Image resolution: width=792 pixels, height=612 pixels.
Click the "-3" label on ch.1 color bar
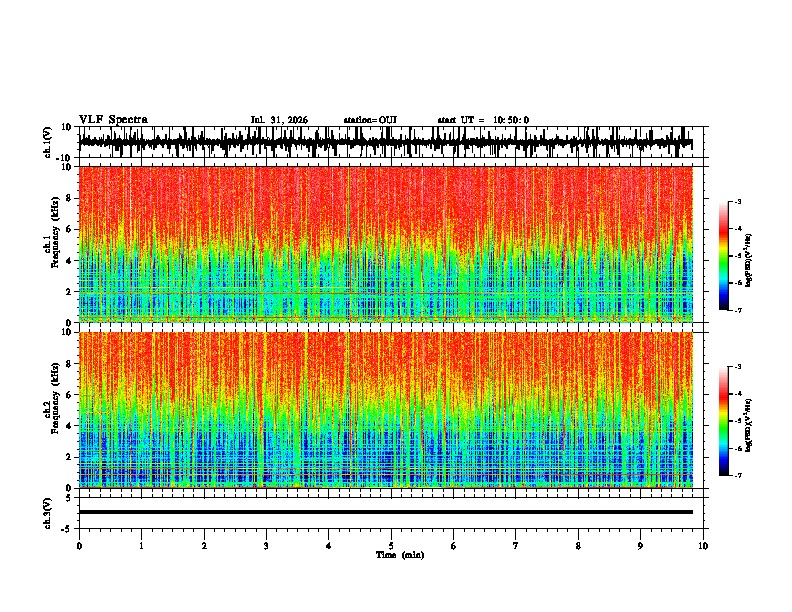(737, 201)
